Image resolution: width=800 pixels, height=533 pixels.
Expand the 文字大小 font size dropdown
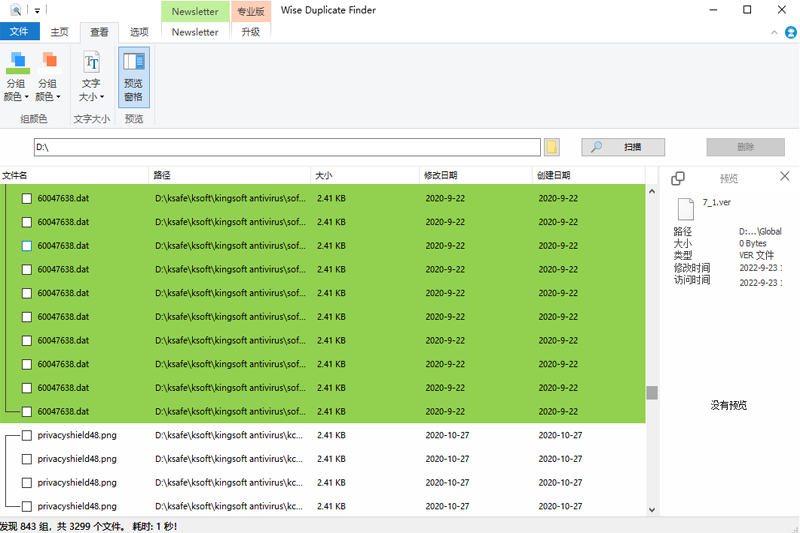(91, 75)
